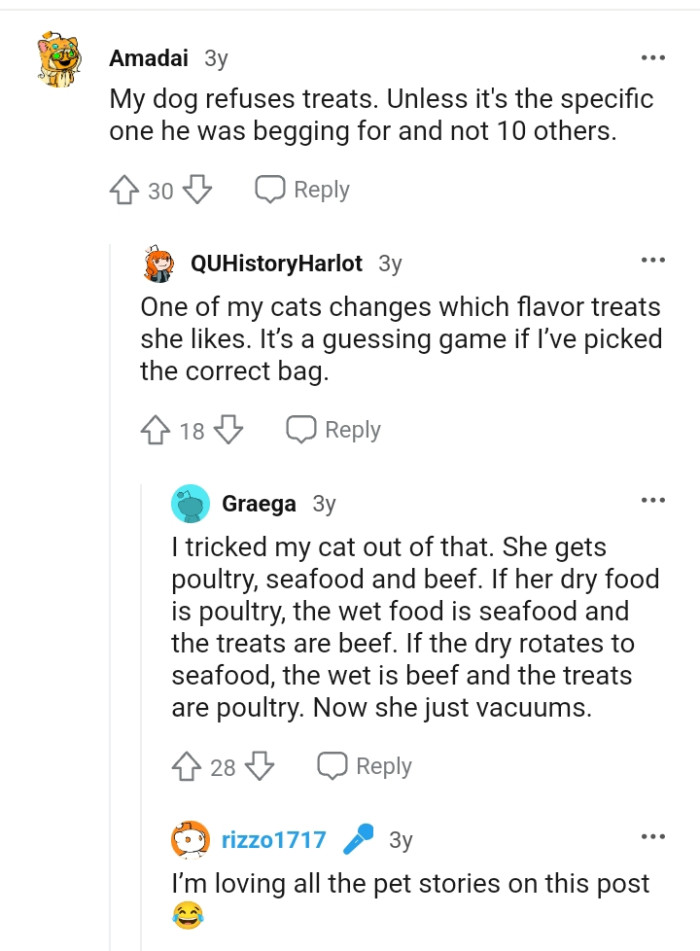Open the overflow menu on Amadai's comment
This screenshot has width=700, height=951.
pyautogui.click(x=652, y=57)
